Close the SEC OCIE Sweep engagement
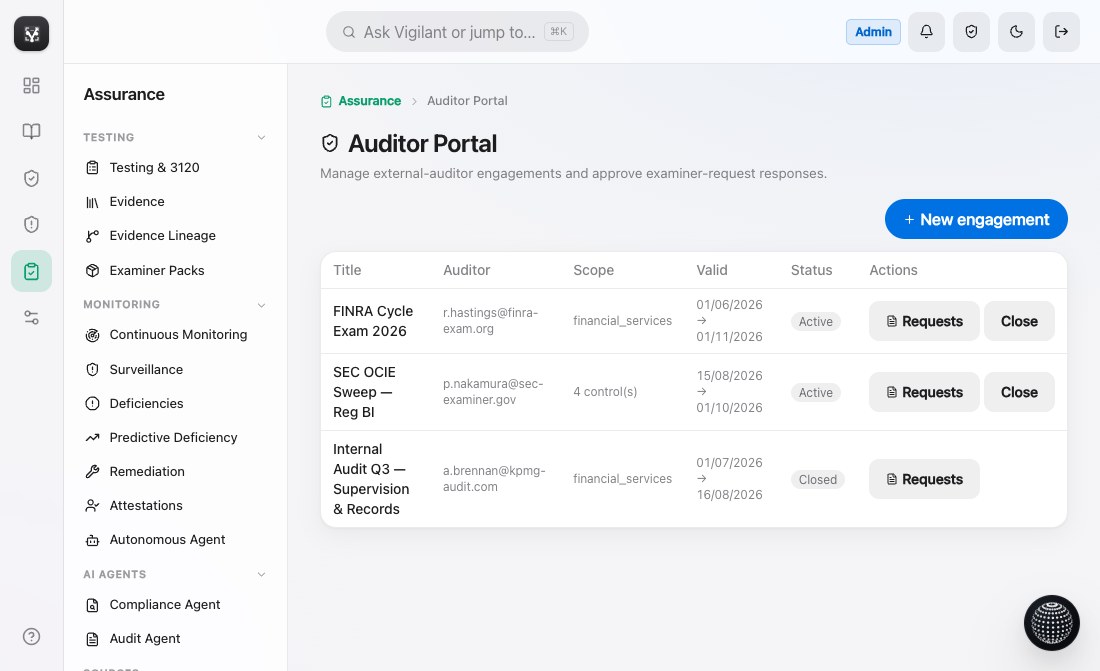This screenshot has width=1100, height=671. pyautogui.click(x=1019, y=392)
